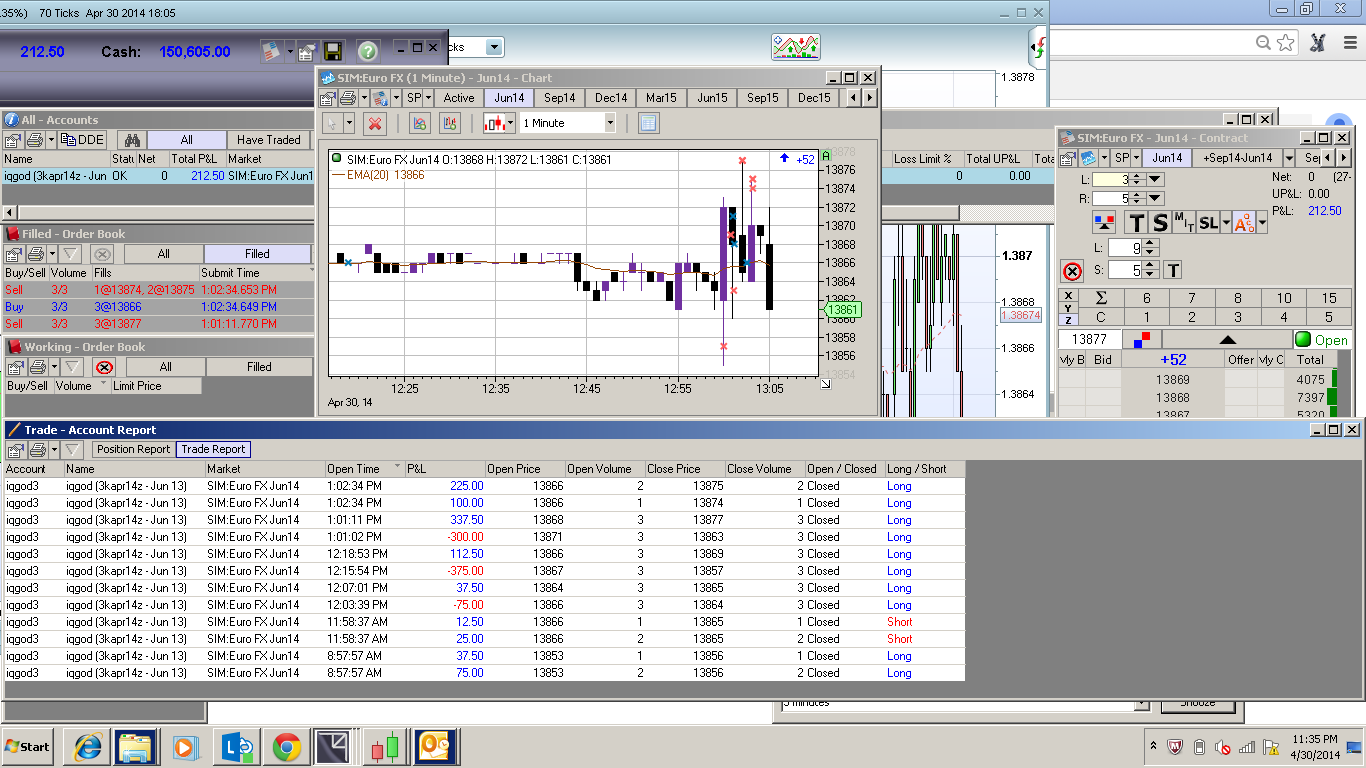The height and width of the screenshot is (768, 1366).
Task: Click the large T order type button
Action: pyautogui.click(x=1137, y=222)
